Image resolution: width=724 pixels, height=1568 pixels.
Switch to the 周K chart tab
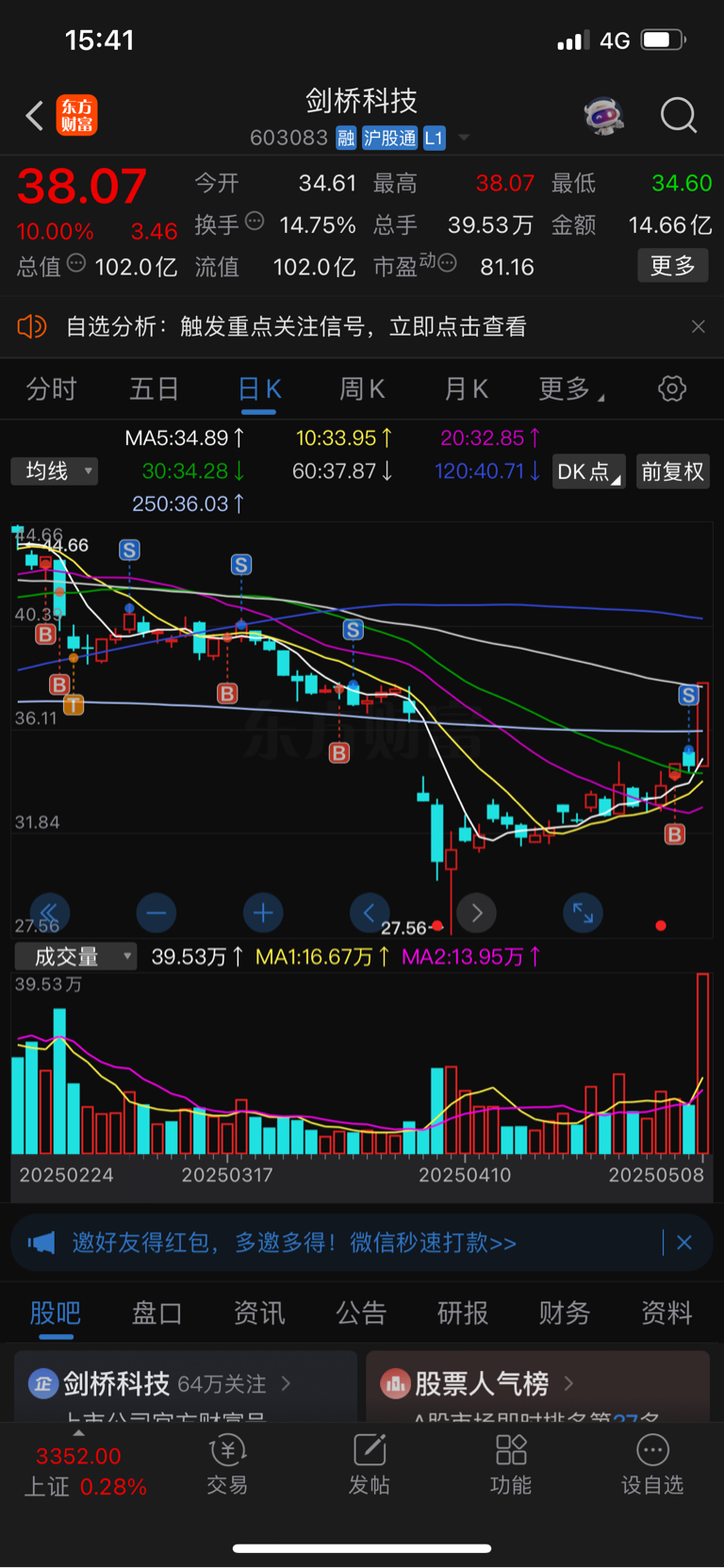(x=362, y=388)
